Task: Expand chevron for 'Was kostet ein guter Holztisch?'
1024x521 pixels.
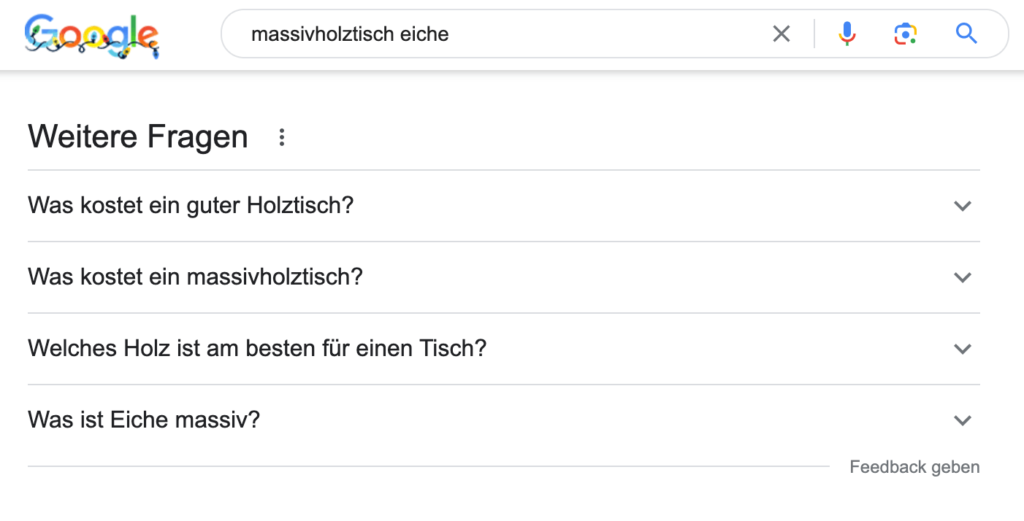Action: point(963,206)
